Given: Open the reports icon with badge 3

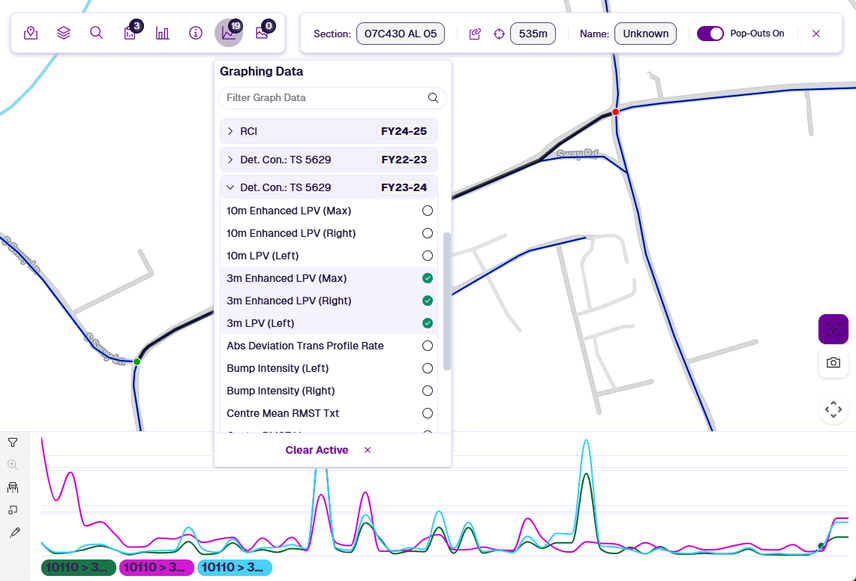Looking at the screenshot, I should coord(130,33).
